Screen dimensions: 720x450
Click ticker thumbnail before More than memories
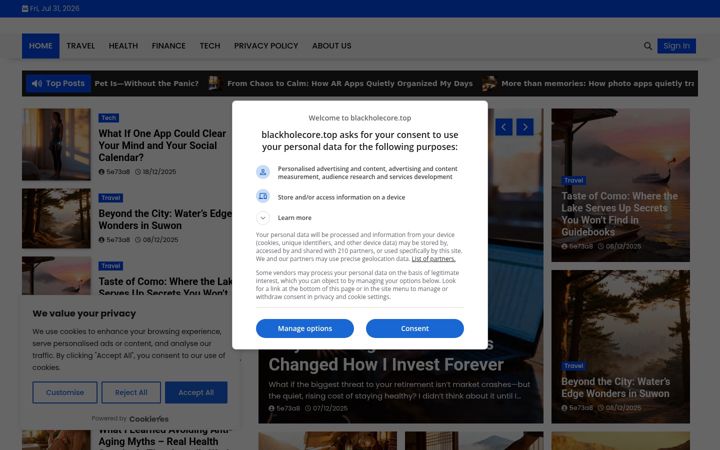pos(489,84)
